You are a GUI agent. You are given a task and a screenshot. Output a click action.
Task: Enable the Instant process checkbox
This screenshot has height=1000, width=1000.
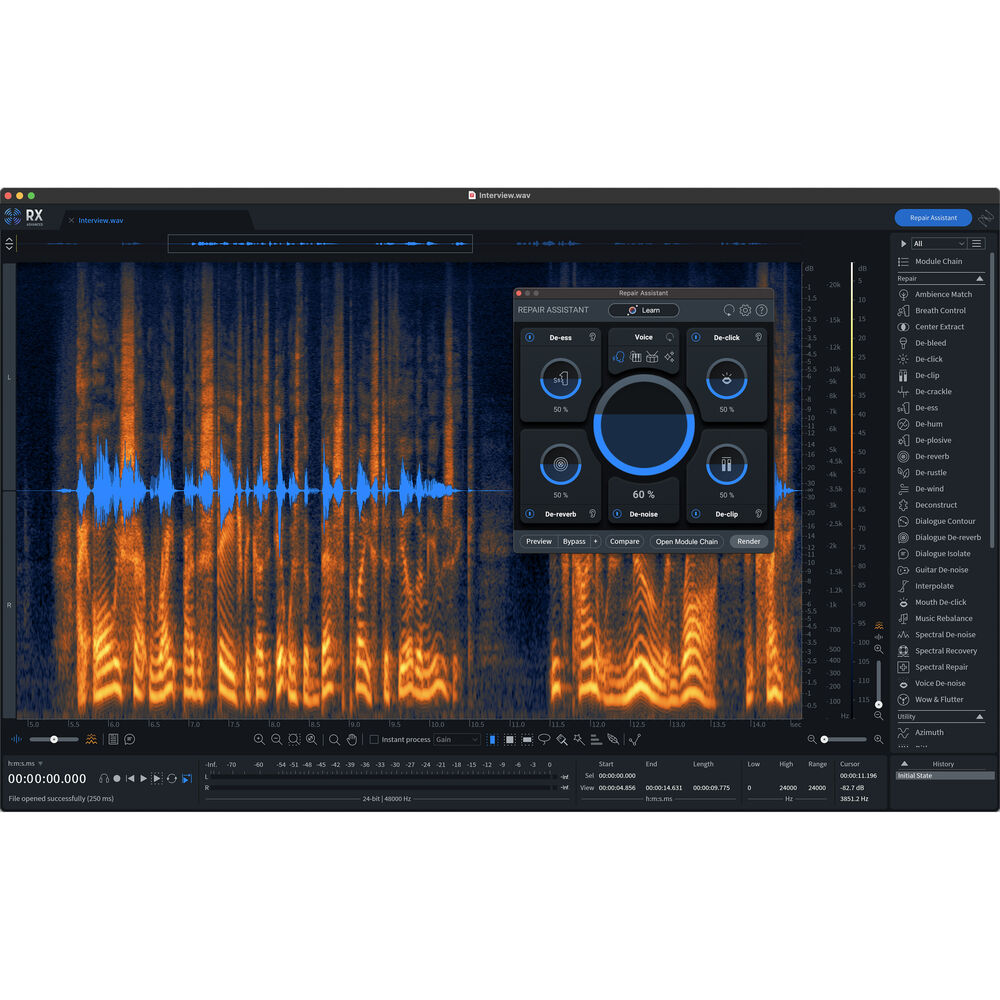coord(374,740)
